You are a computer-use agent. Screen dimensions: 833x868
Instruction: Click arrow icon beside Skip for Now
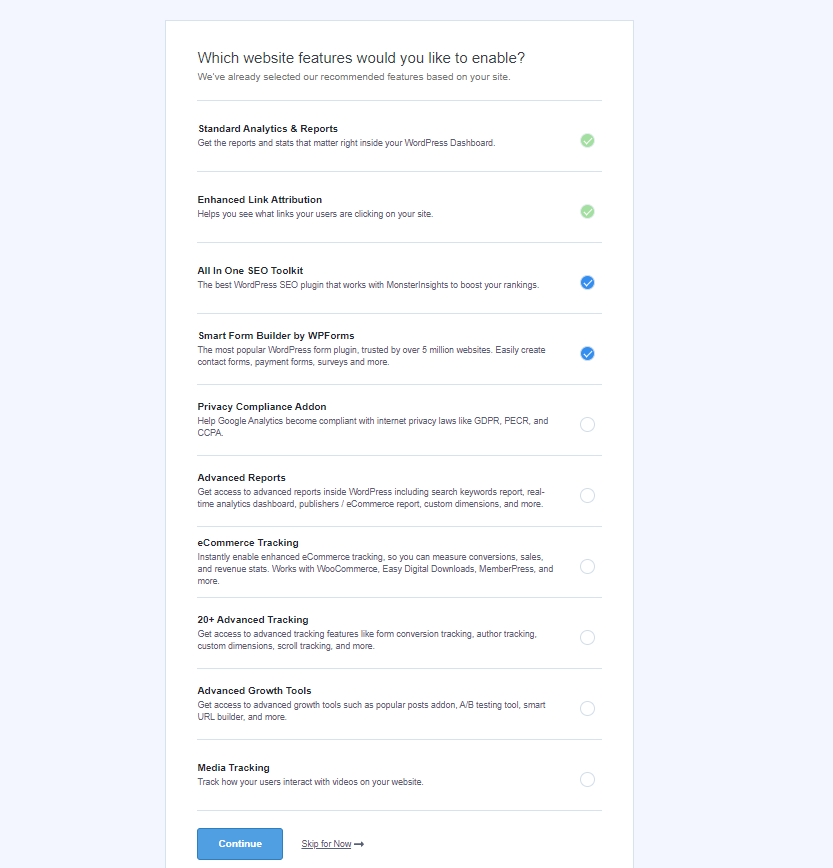359,844
